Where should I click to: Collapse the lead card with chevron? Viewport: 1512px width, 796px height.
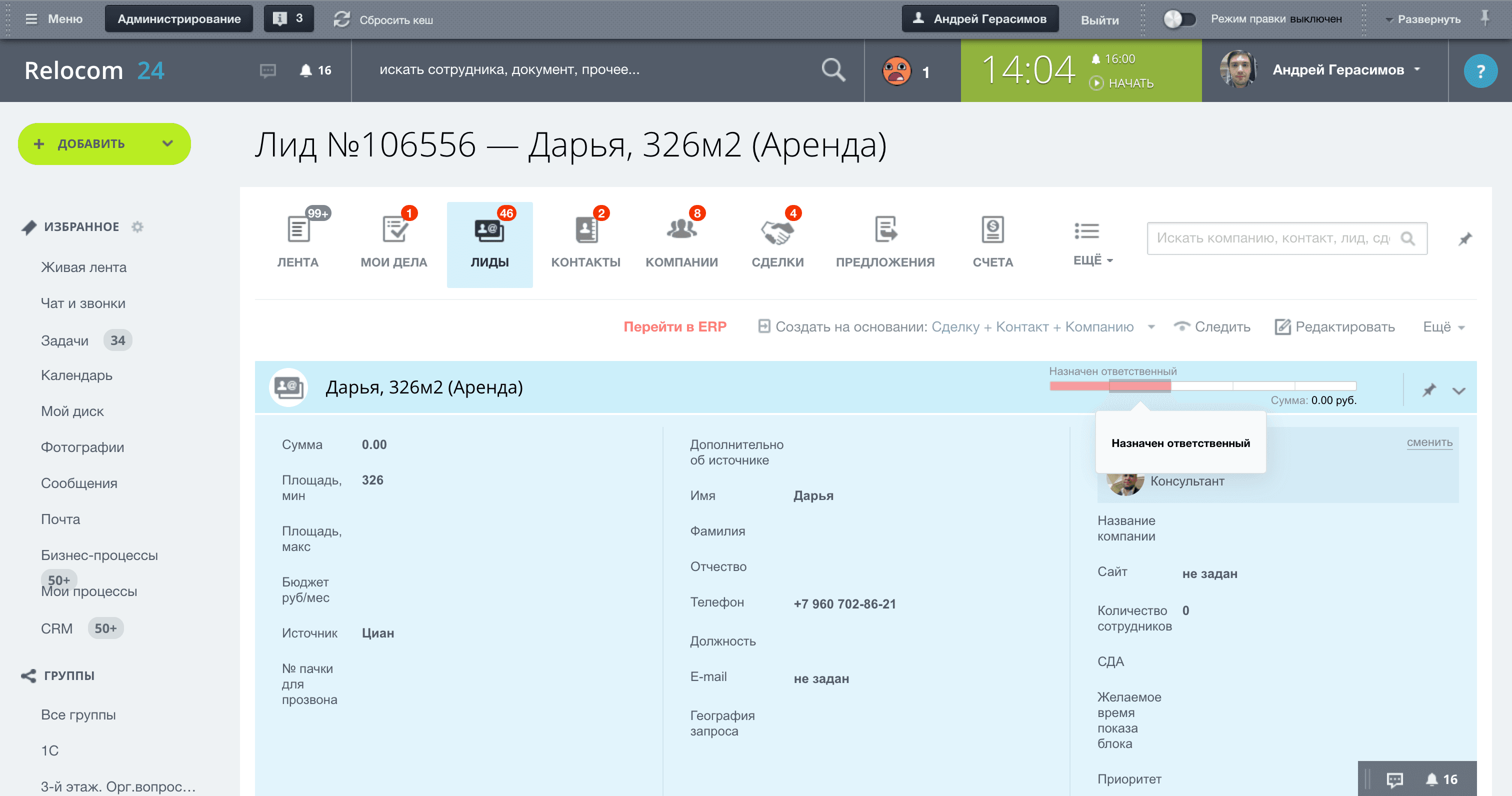1458,390
